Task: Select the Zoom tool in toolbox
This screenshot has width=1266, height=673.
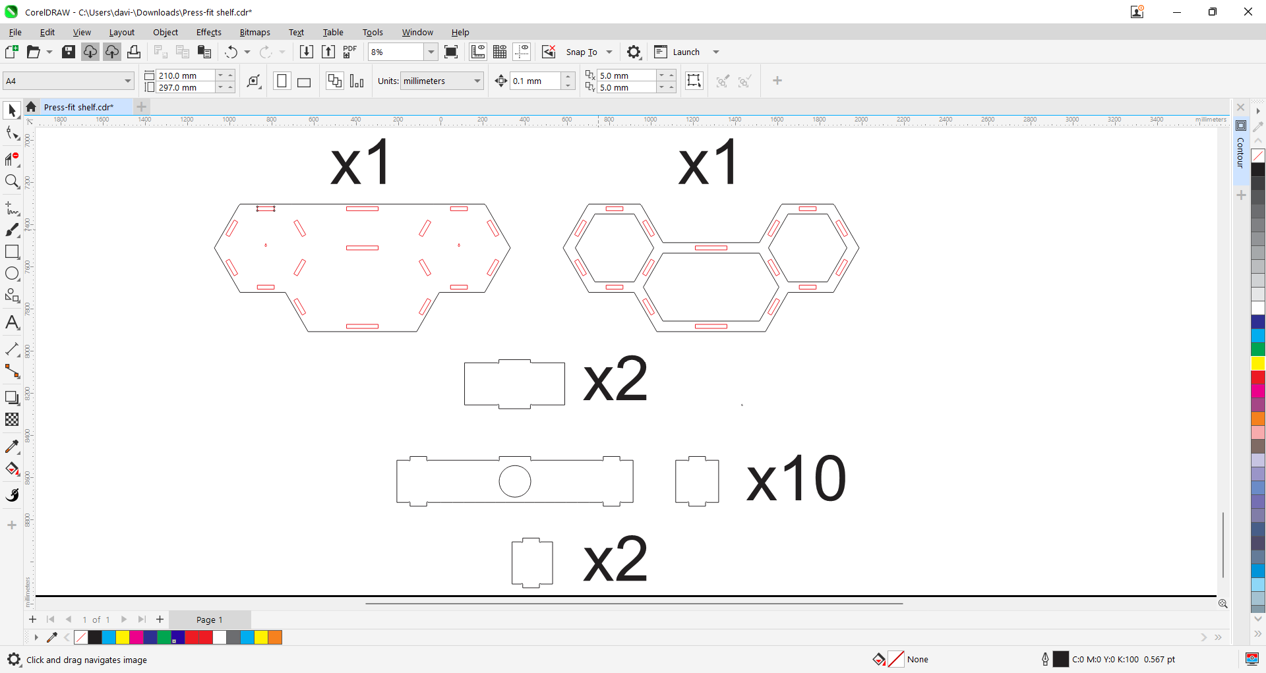Action: [x=12, y=182]
